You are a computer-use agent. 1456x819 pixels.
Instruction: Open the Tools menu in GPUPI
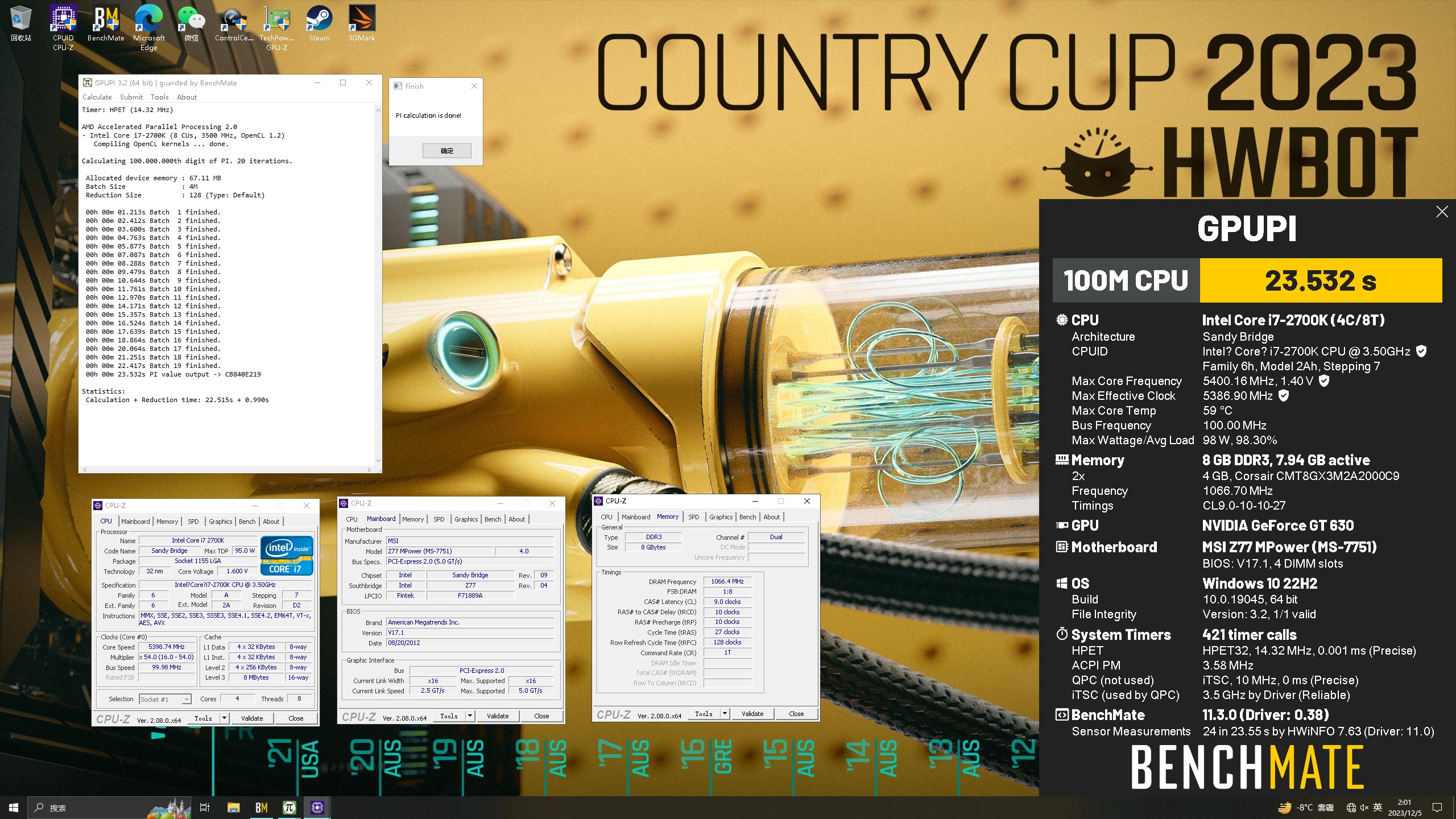coord(159,97)
